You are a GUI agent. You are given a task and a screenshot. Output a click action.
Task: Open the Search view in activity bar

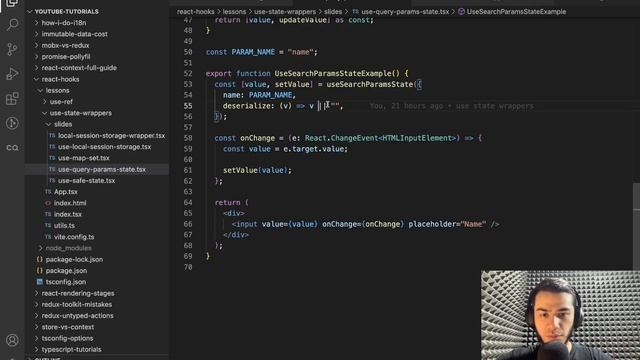tap(12, 25)
